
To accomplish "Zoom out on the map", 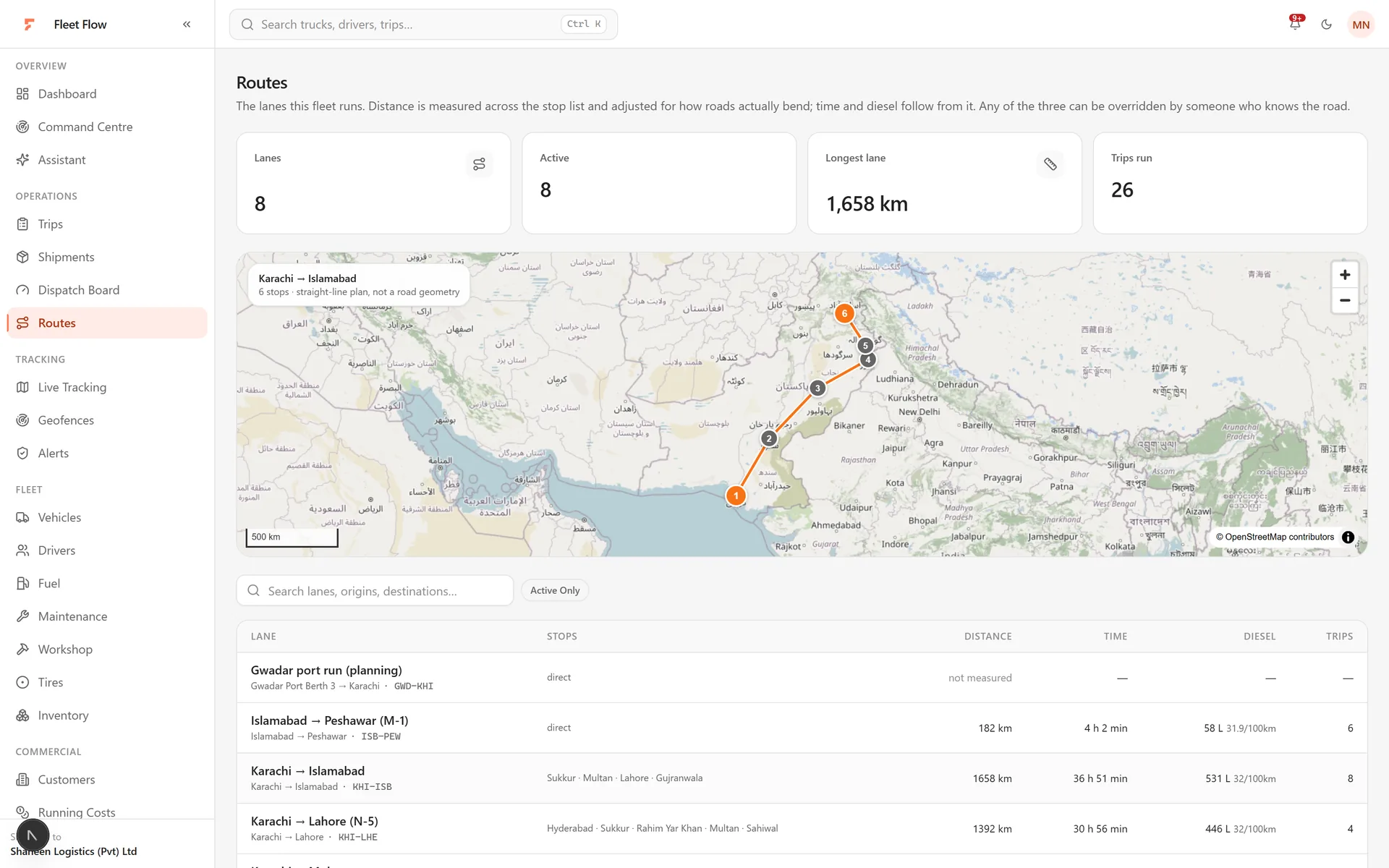I will (1345, 300).
